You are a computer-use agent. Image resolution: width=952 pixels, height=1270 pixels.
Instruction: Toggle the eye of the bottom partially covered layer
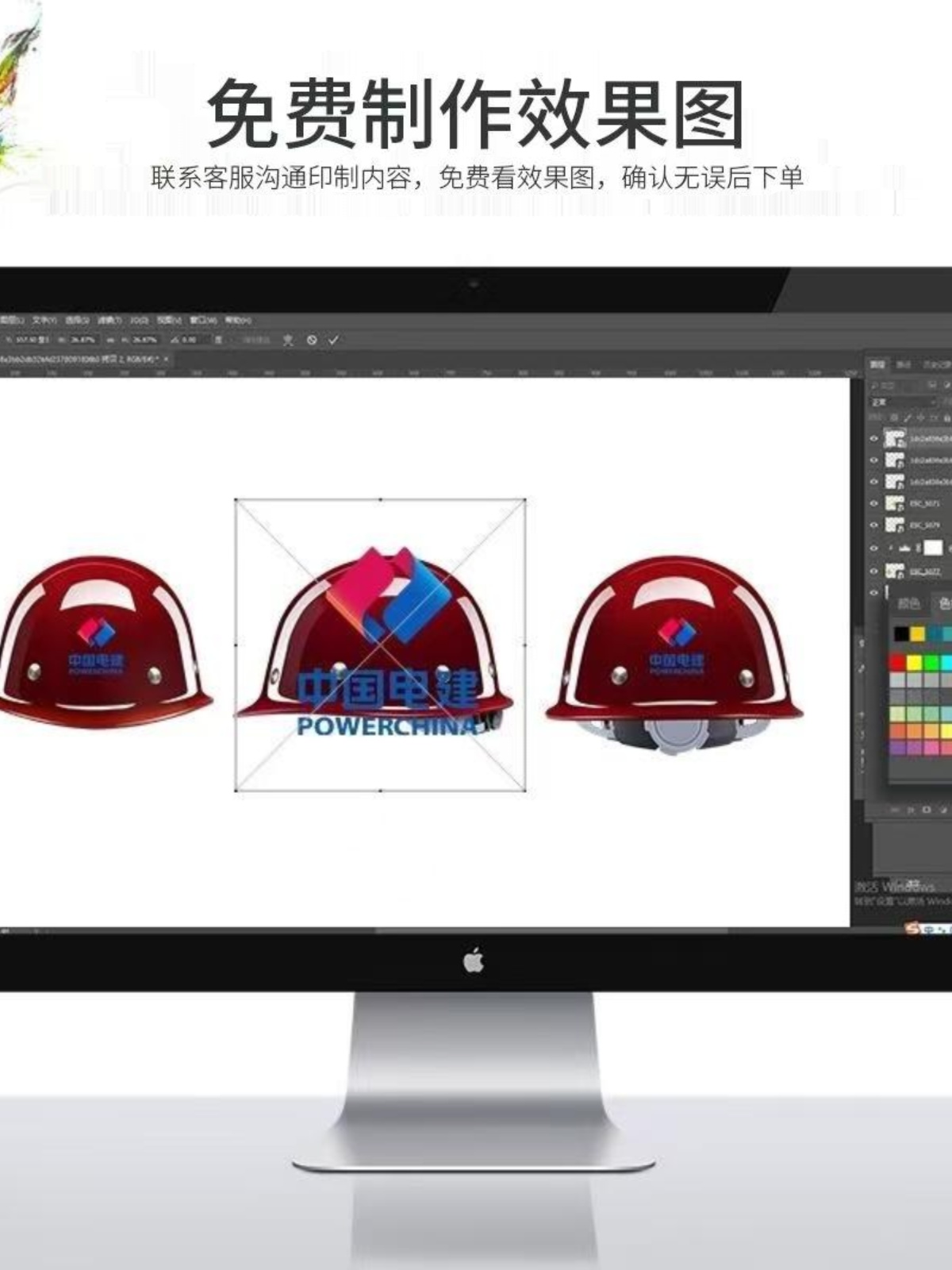(873, 592)
